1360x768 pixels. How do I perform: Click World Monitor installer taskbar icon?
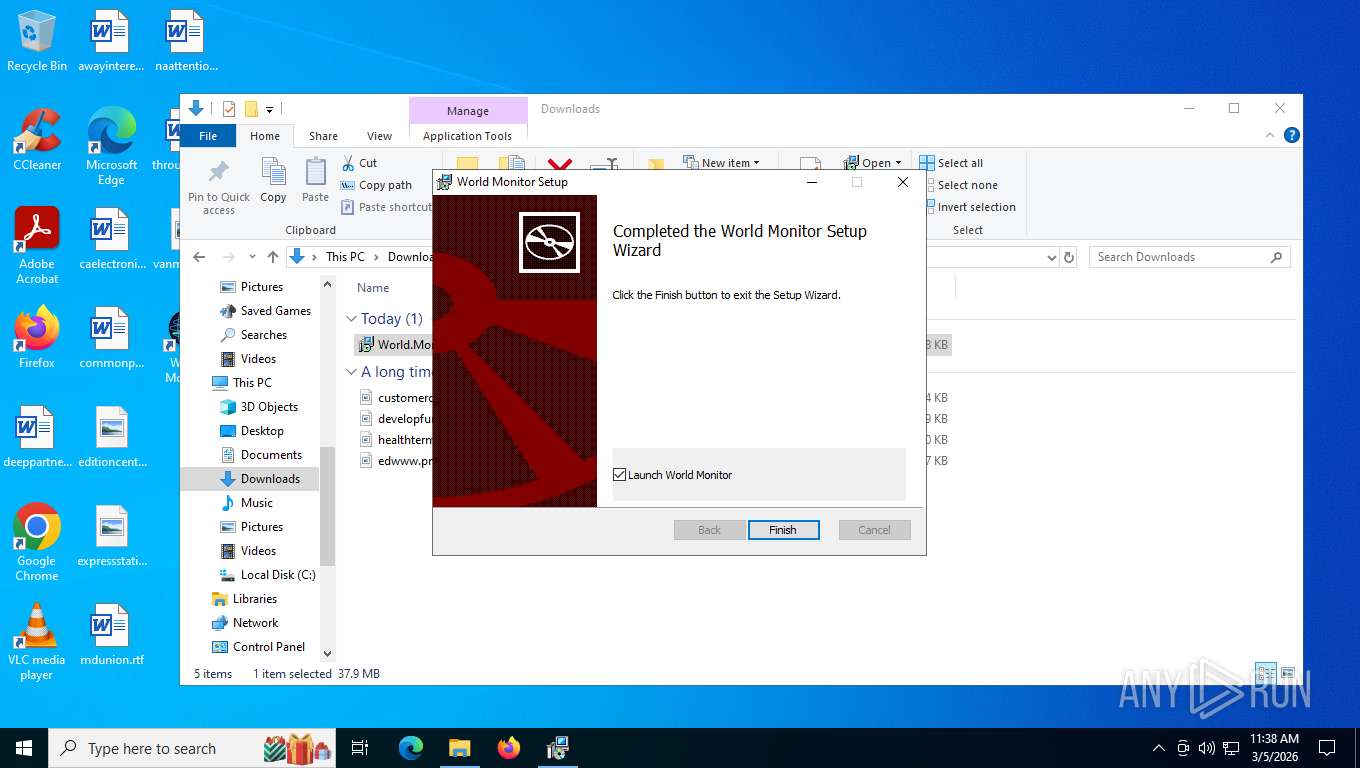tap(558, 748)
